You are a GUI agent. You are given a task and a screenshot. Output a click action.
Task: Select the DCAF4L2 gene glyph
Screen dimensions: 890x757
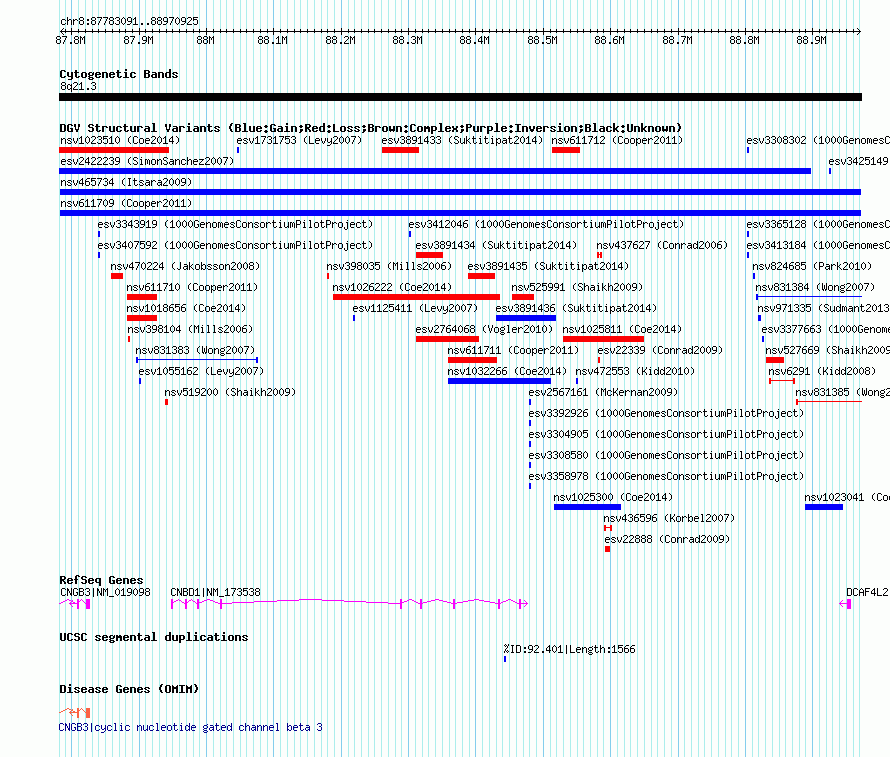click(x=845, y=604)
